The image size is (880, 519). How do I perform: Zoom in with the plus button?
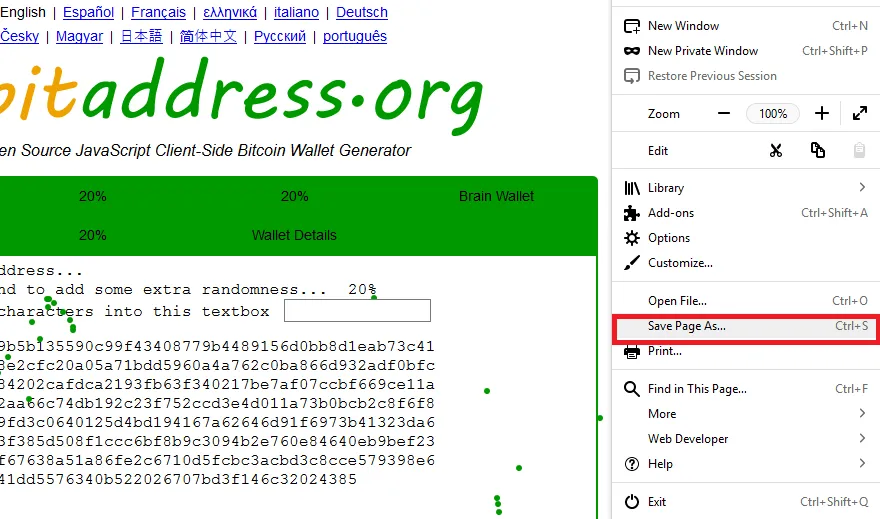822,113
